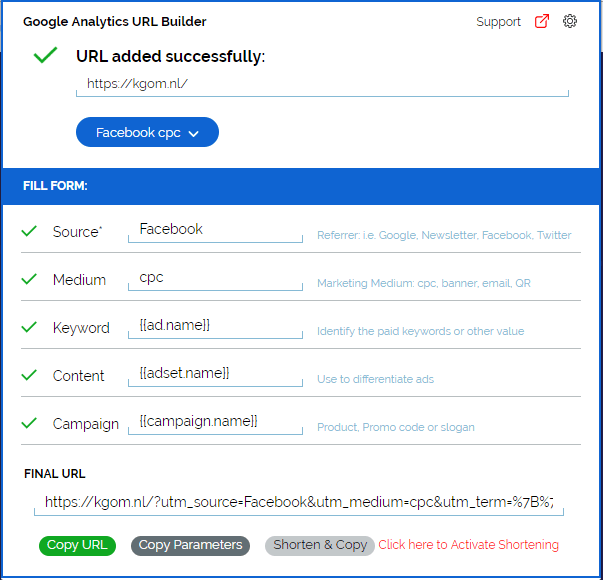
Task: Click the green checkmark next to URL added
Action: point(45,56)
